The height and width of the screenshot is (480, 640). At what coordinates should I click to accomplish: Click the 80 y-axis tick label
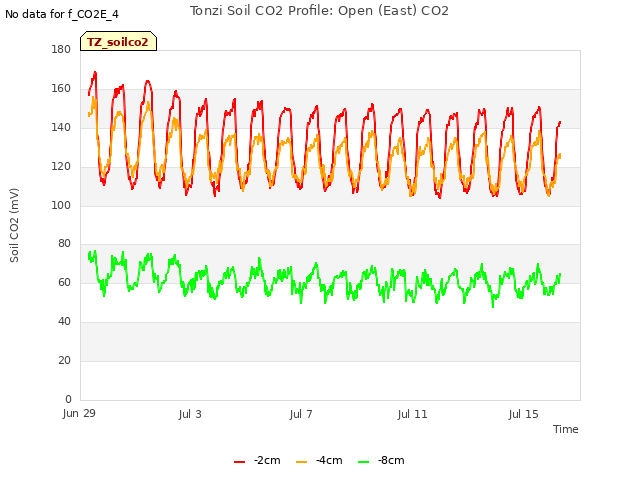click(64, 243)
